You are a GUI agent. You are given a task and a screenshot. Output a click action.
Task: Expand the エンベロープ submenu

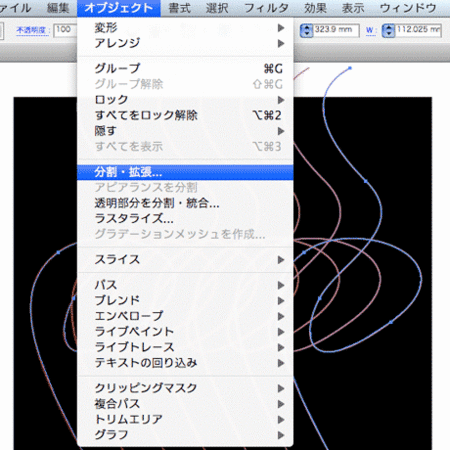point(185,316)
